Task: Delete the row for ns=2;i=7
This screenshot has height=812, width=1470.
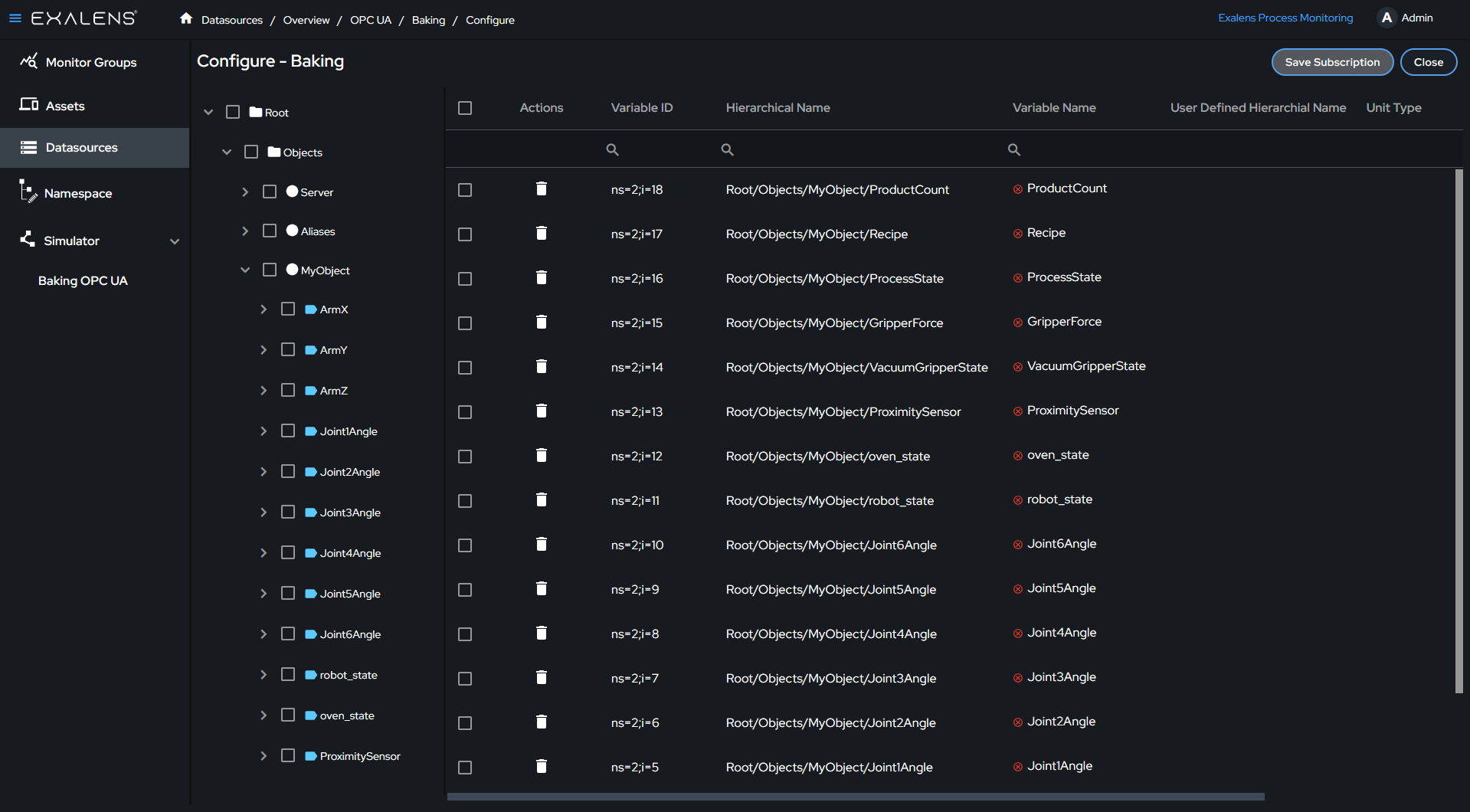Action: [542, 677]
